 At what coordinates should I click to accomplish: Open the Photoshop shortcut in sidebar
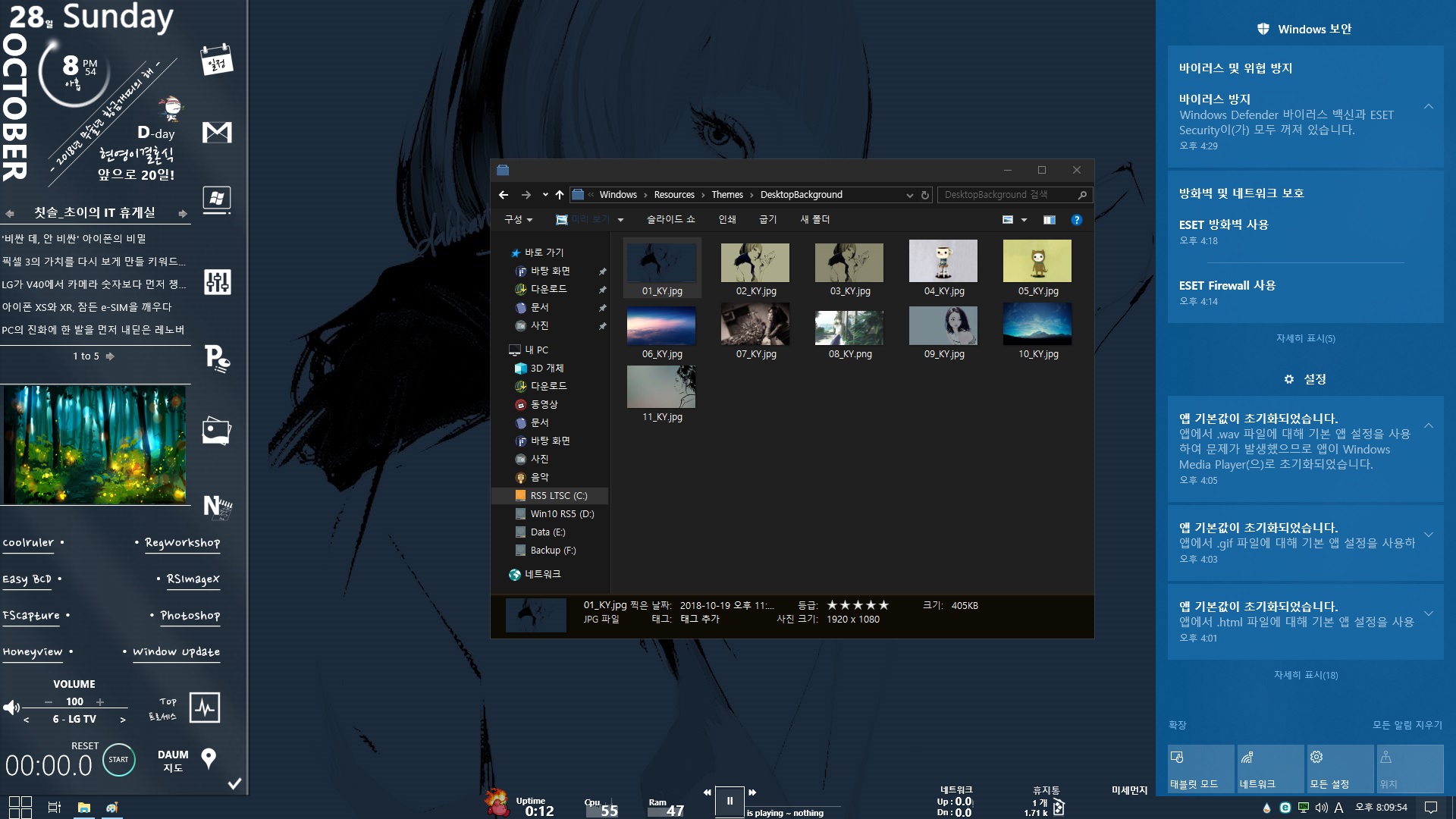click(x=190, y=616)
